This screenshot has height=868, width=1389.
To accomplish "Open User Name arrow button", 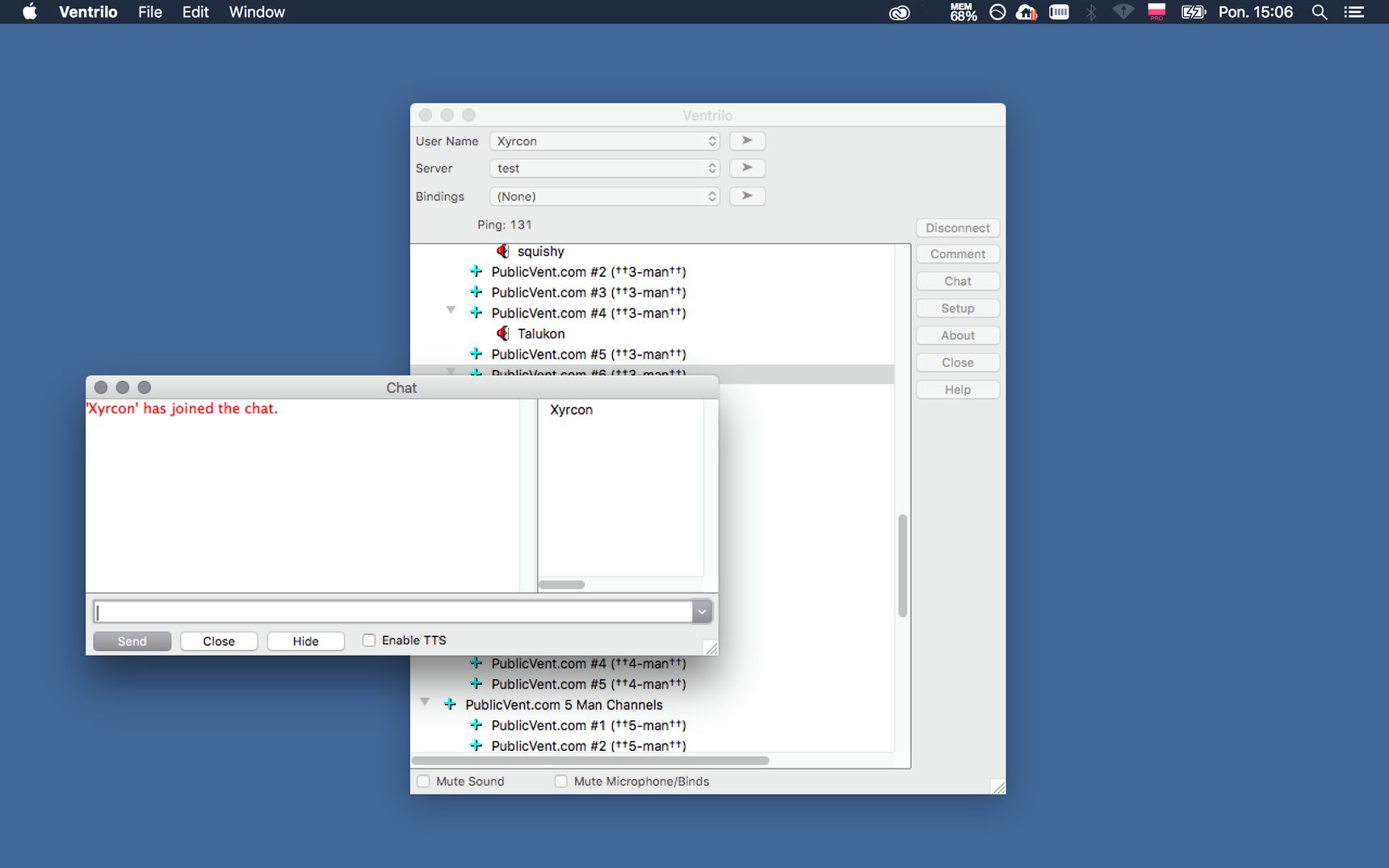I will click(x=747, y=140).
